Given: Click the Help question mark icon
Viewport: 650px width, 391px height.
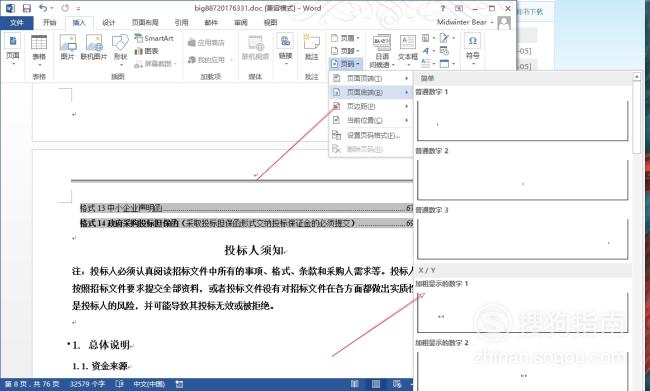Looking at the screenshot, I should coord(443,8).
